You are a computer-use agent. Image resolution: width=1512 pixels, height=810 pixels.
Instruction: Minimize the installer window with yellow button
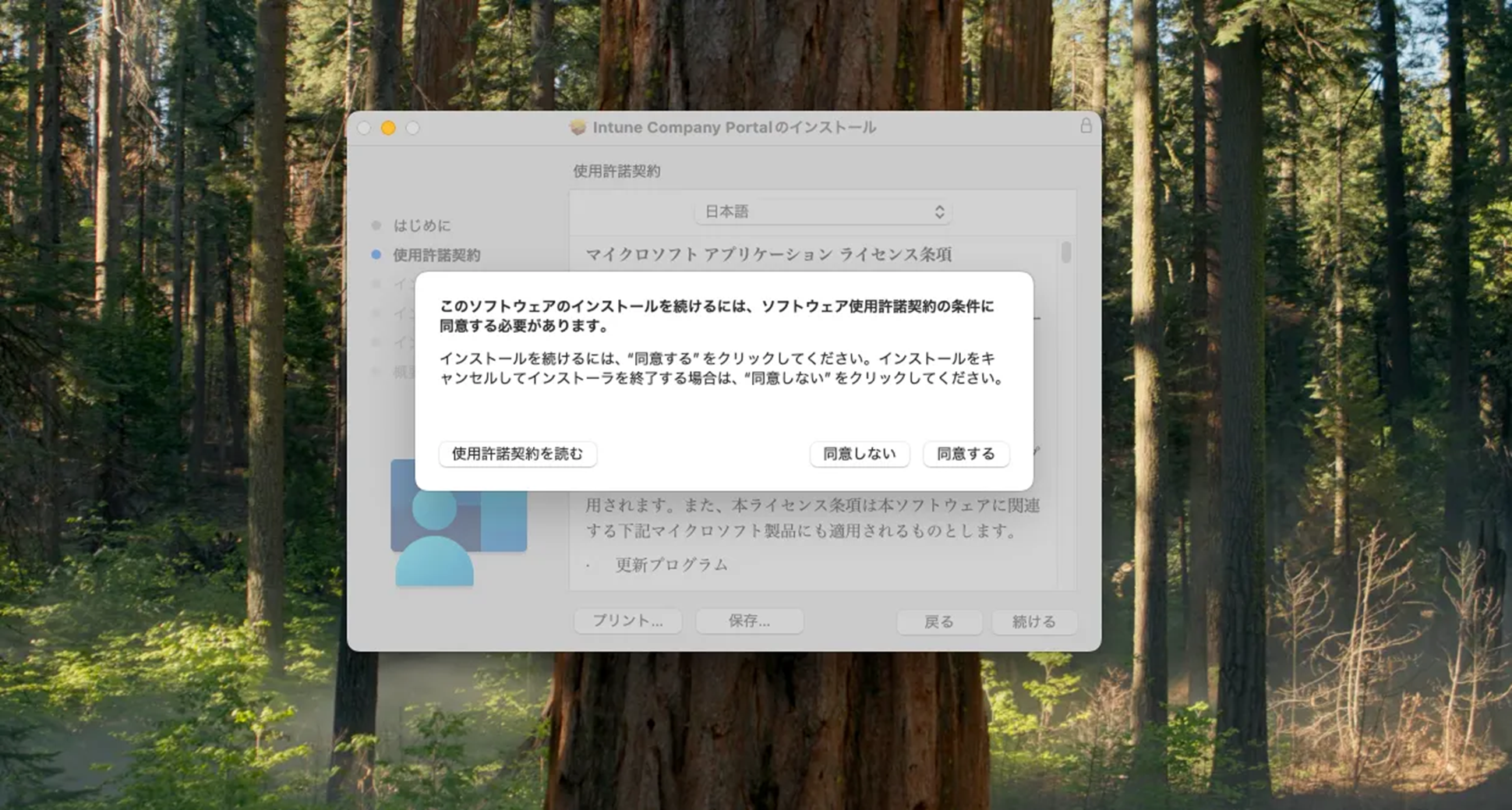coord(388,128)
